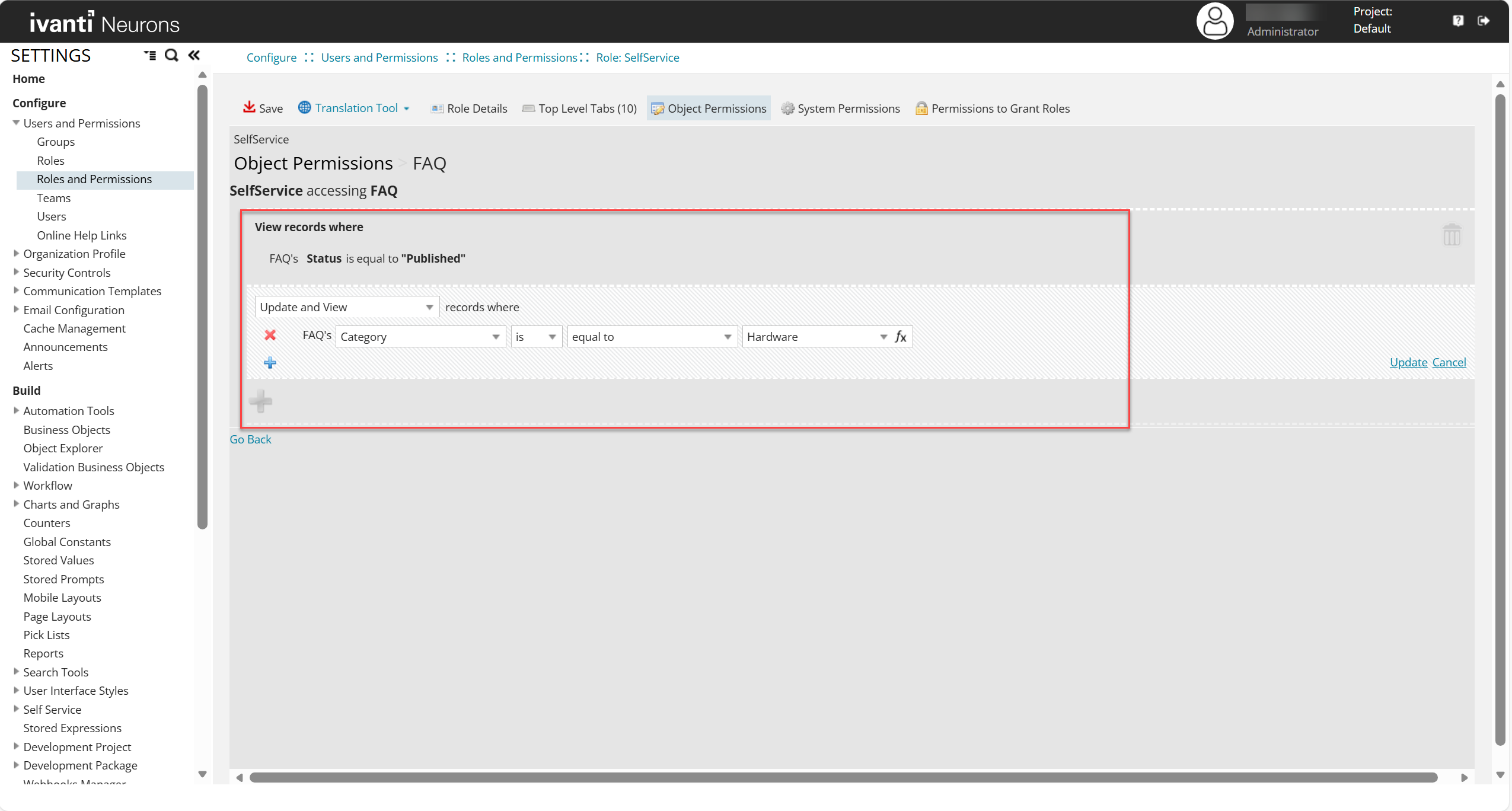Image resolution: width=1512 pixels, height=811 pixels.
Task: Expand the Security Controls tree node
Action: pyautogui.click(x=16, y=272)
